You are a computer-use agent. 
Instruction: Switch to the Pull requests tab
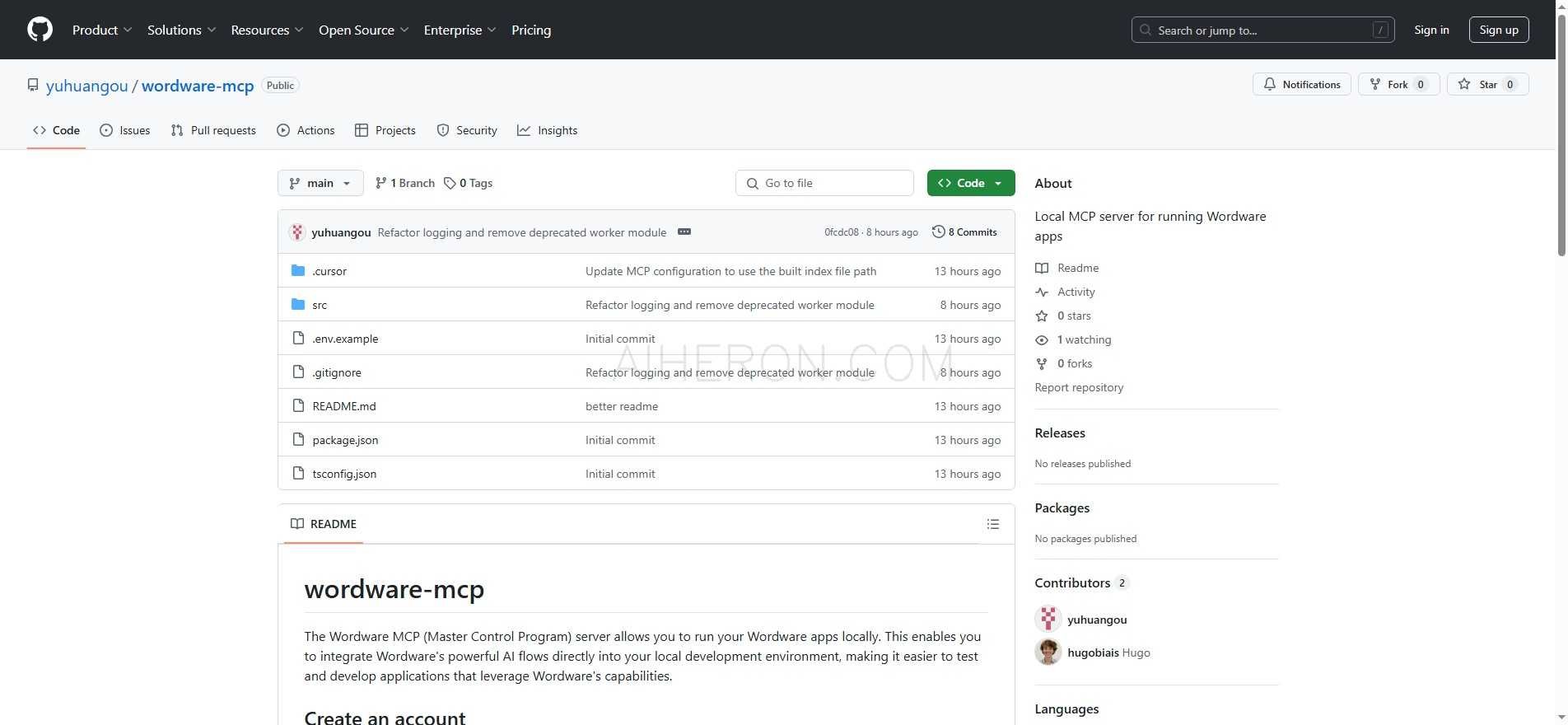[213, 130]
